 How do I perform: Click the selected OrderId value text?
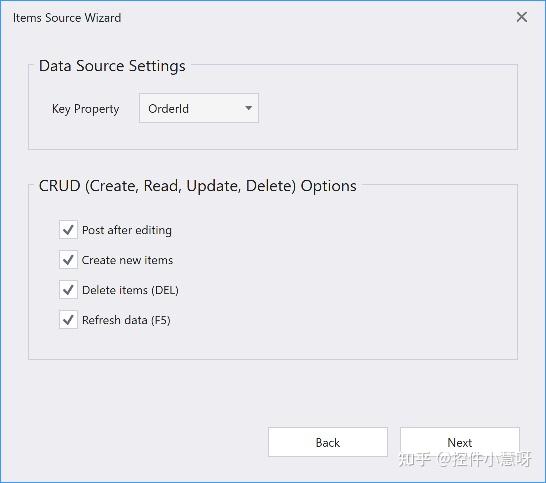coord(168,109)
